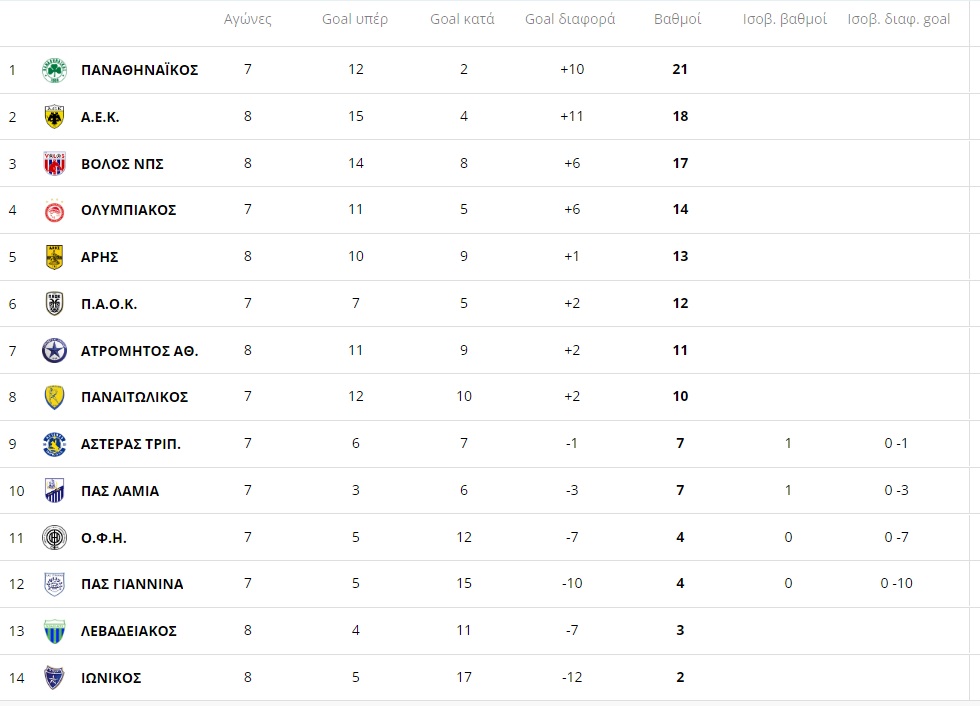Click the Atromitos blue star logo
980x706 pixels.
point(54,351)
